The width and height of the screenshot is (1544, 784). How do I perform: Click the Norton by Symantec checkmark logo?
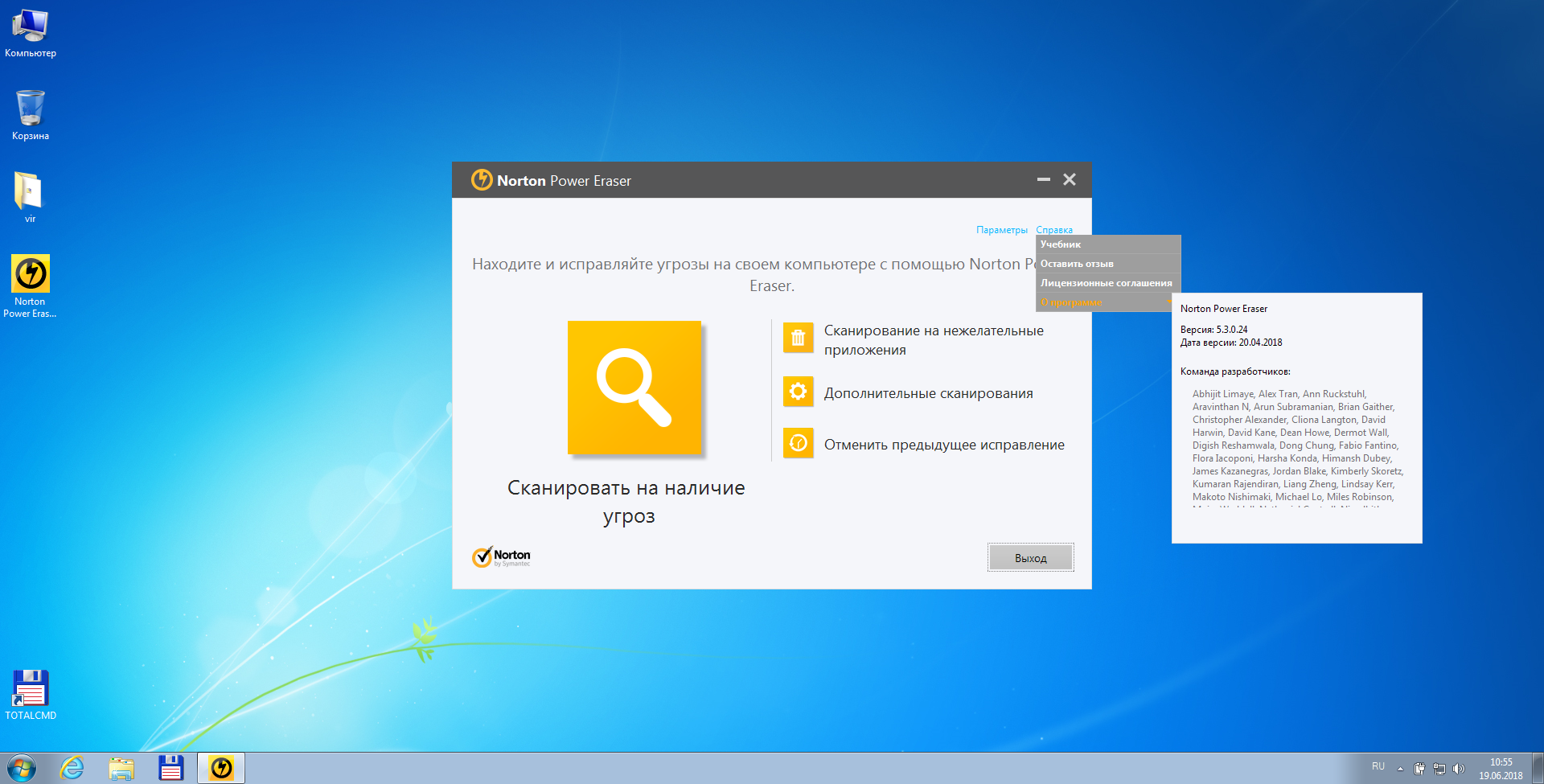point(501,556)
